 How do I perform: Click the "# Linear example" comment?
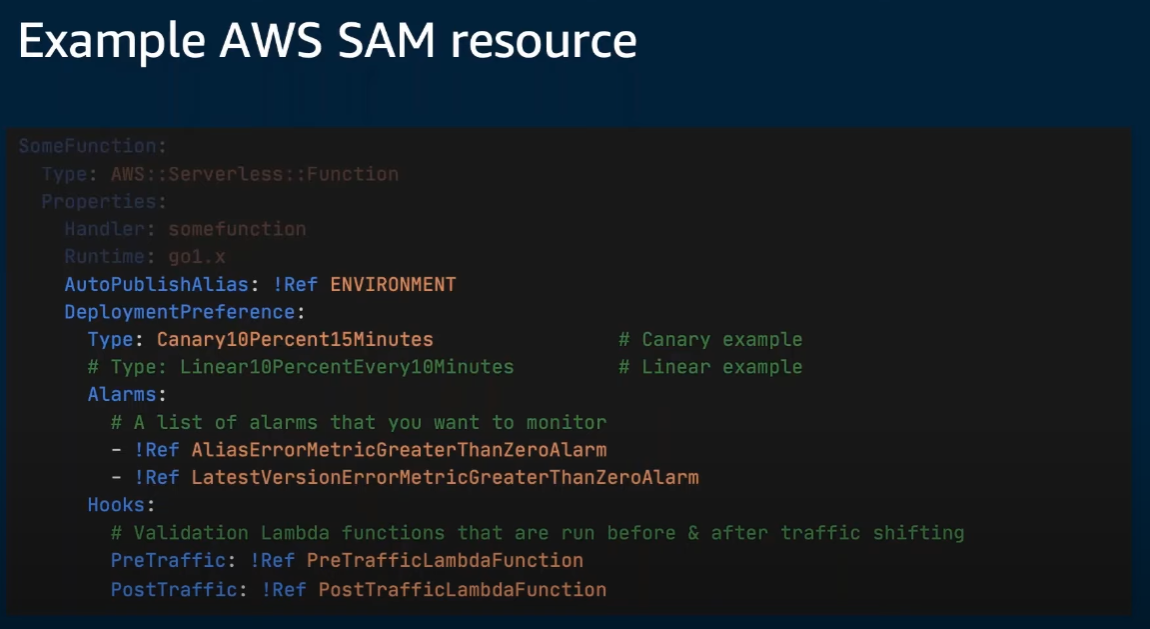(x=711, y=367)
